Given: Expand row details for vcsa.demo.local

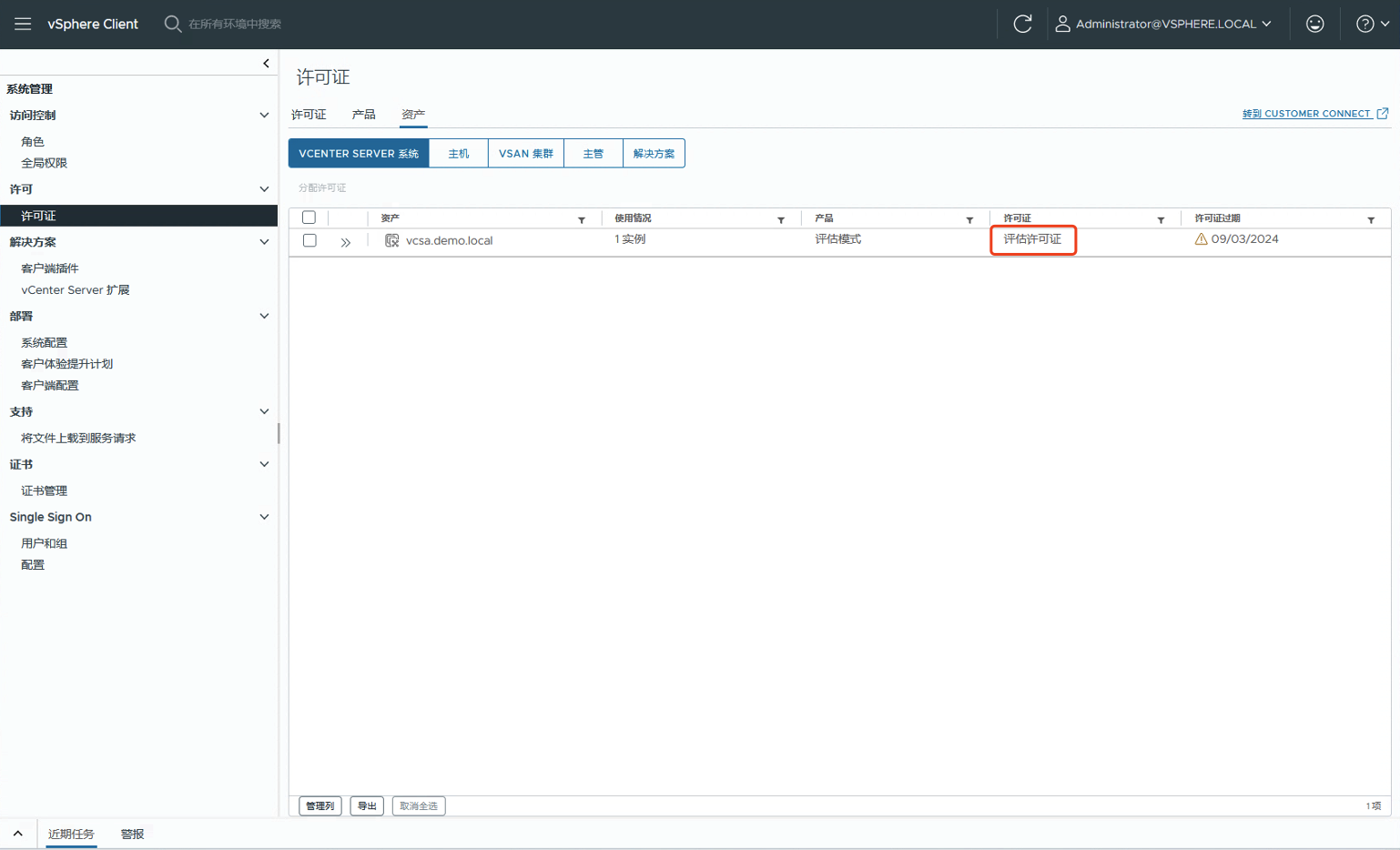Looking at the screenshot, I should coord(346,242).
